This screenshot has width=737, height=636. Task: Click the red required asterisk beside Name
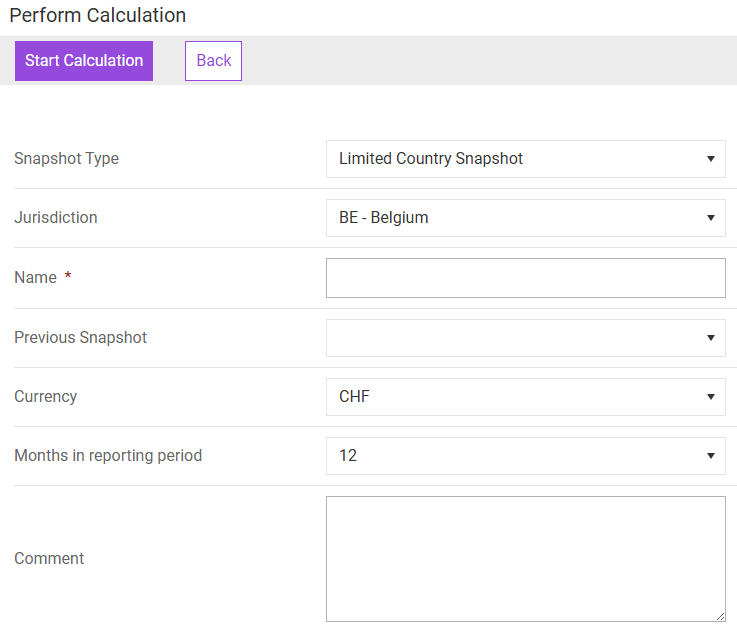68,277
